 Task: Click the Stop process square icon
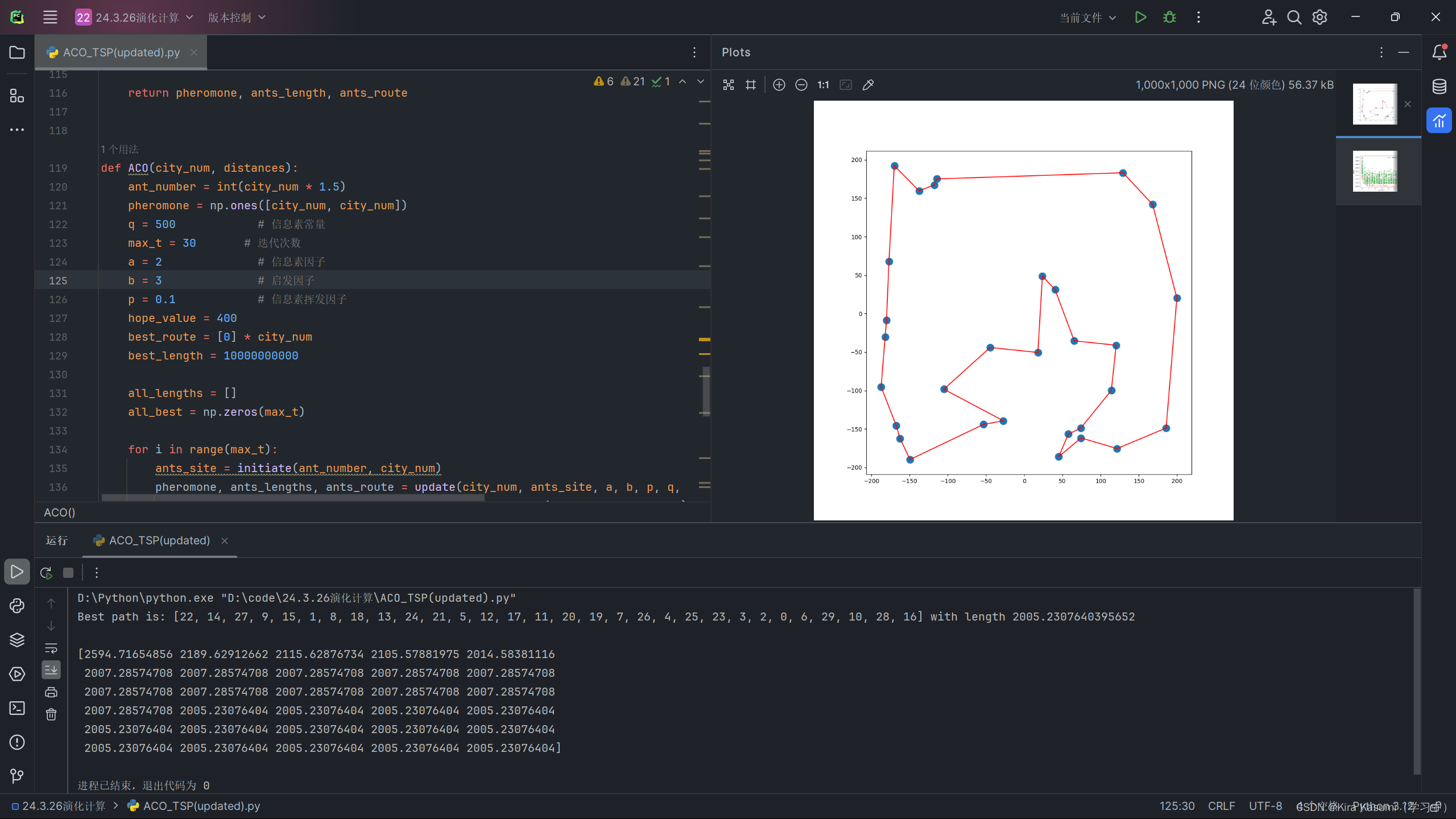click(x=68, y=573)
